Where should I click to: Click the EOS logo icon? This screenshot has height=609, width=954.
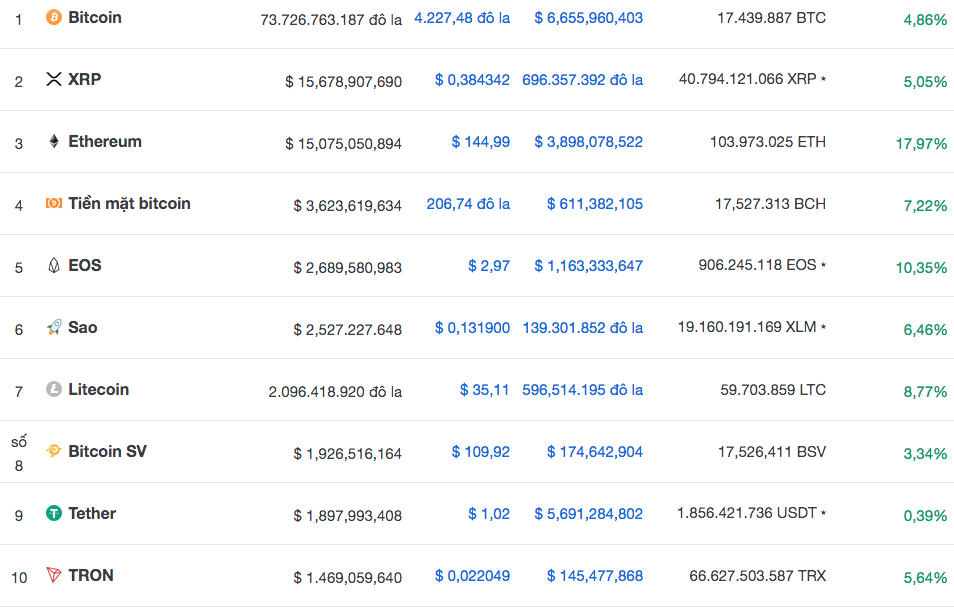coord(54,265)
